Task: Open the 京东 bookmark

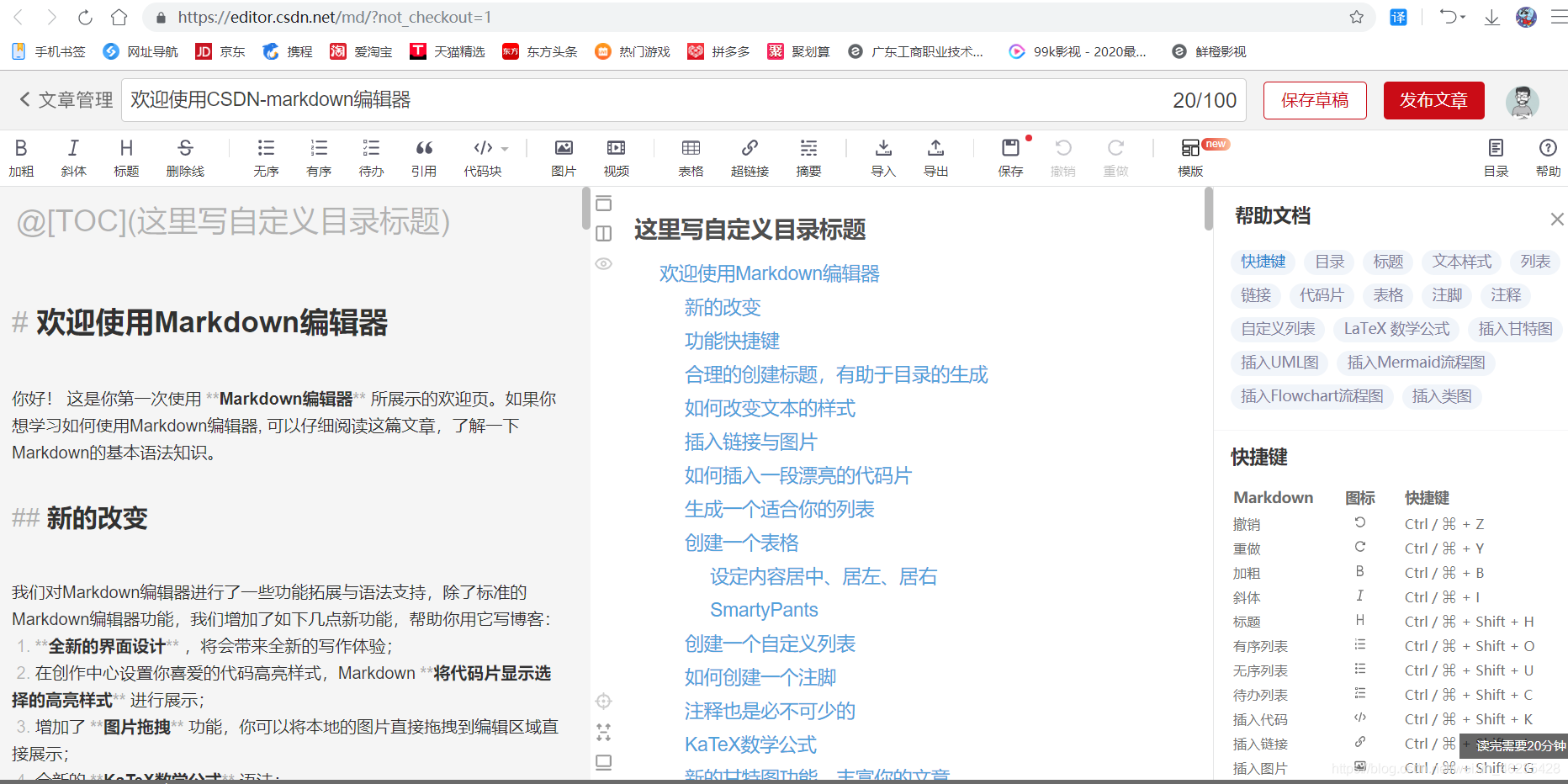Action: tap(220, 51)
